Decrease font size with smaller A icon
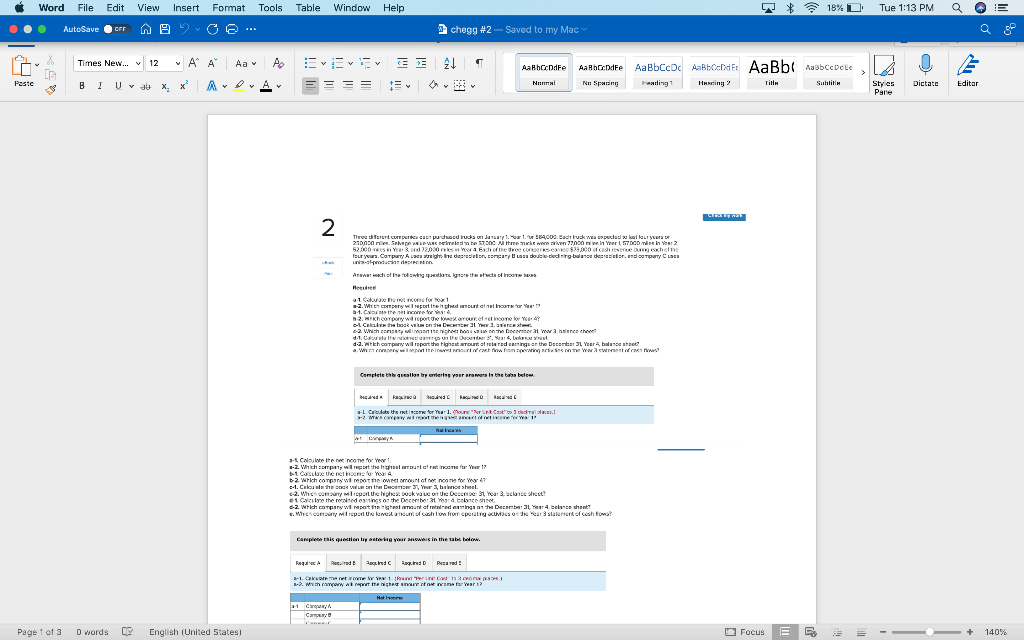This screenshot has width=1024, height=640. (212, 63)
